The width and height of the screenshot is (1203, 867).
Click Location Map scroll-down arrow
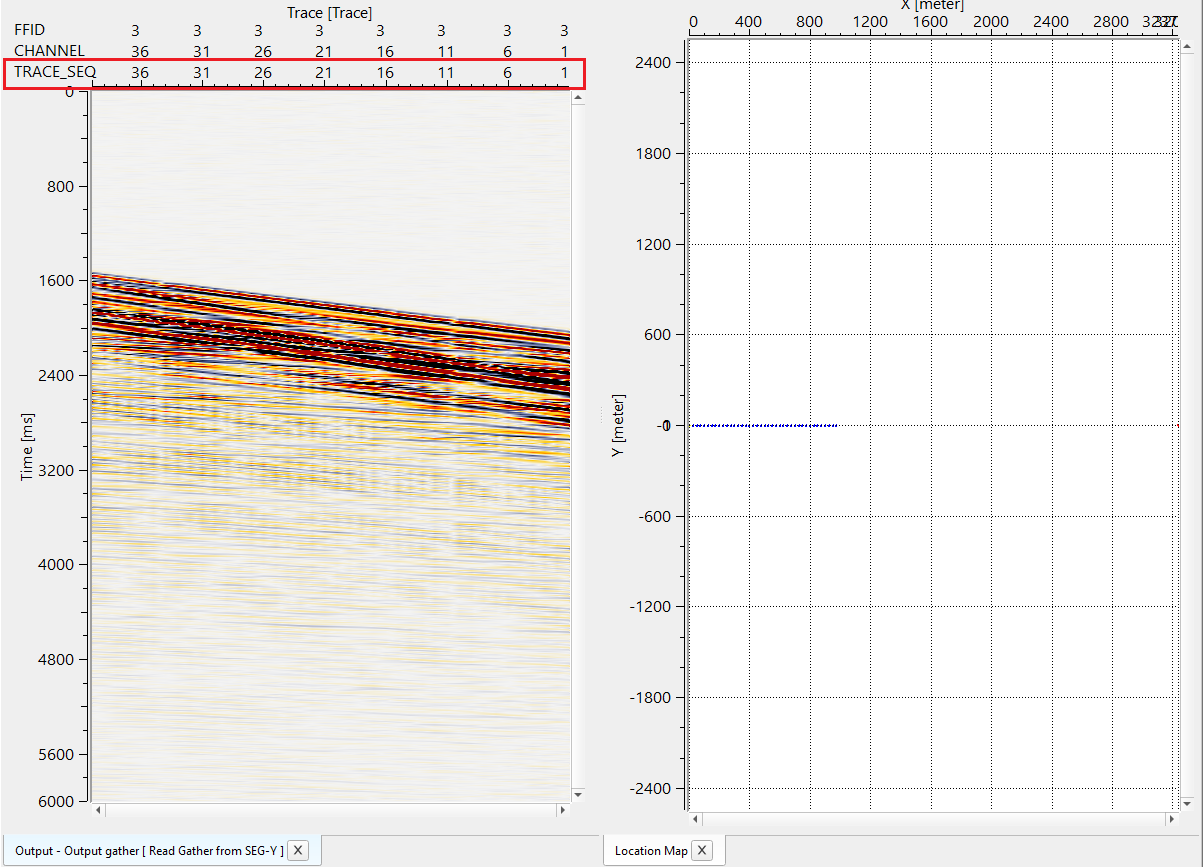1186,803
